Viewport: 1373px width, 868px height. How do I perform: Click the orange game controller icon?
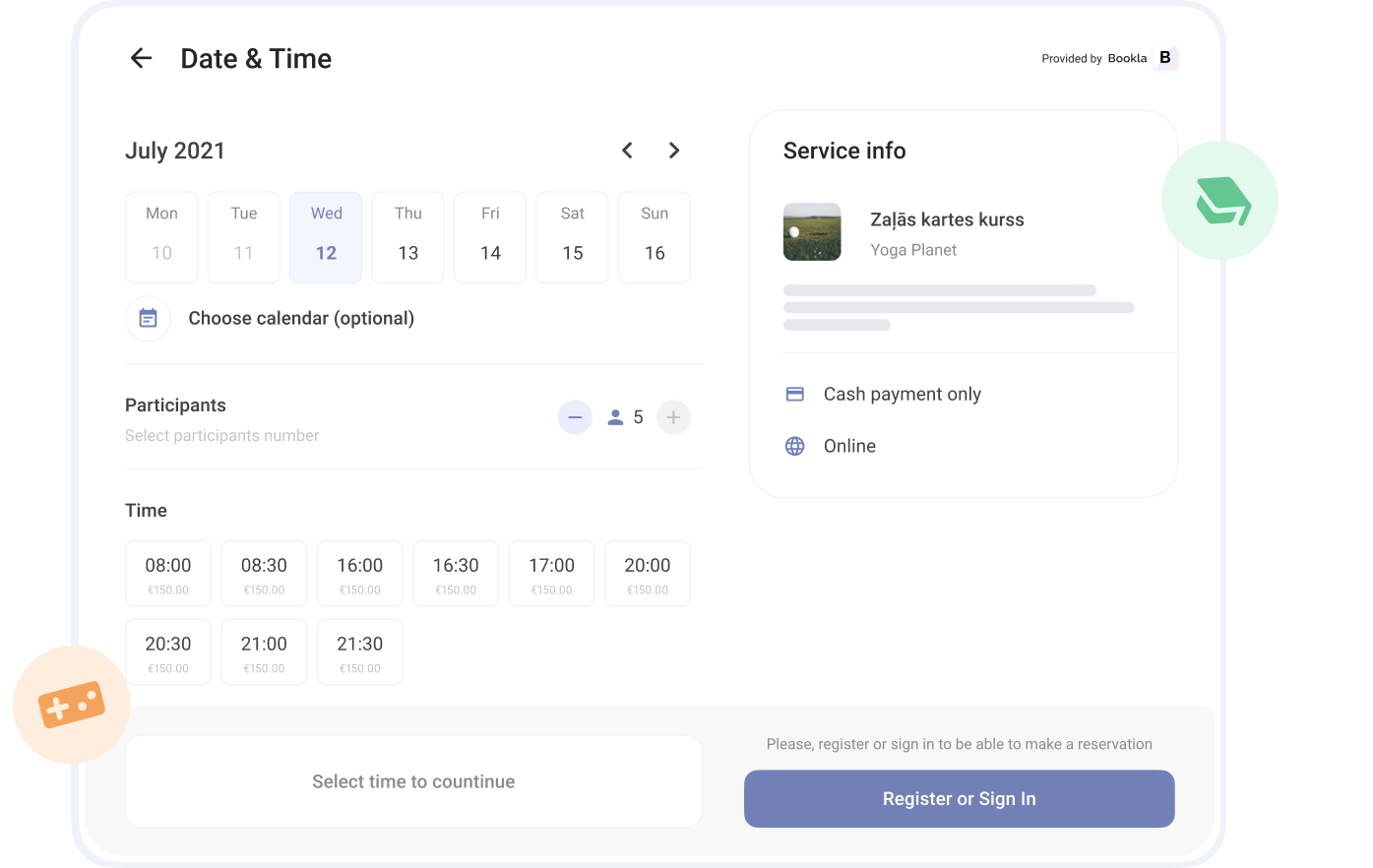tap(72, 705)
